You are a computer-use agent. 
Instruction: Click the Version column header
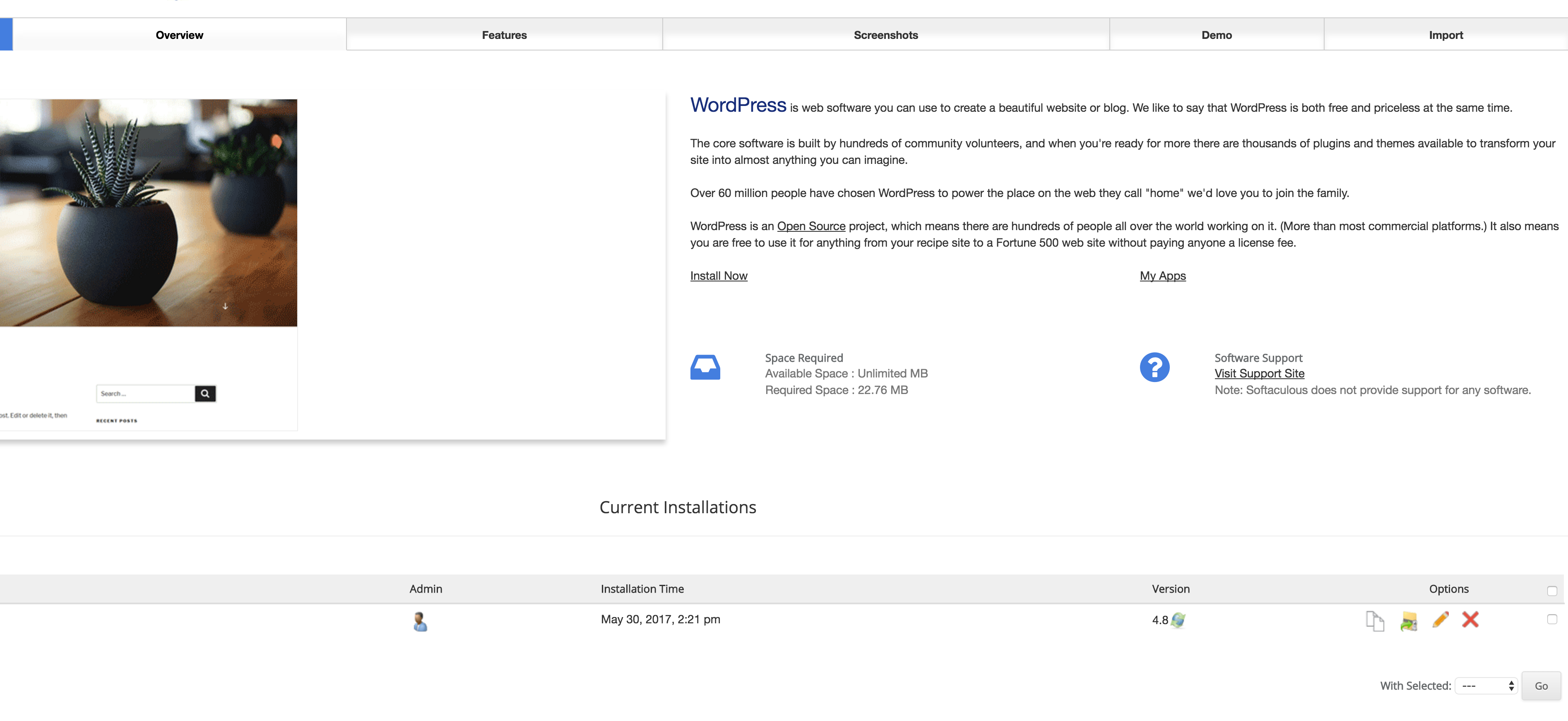[1170, 589]
